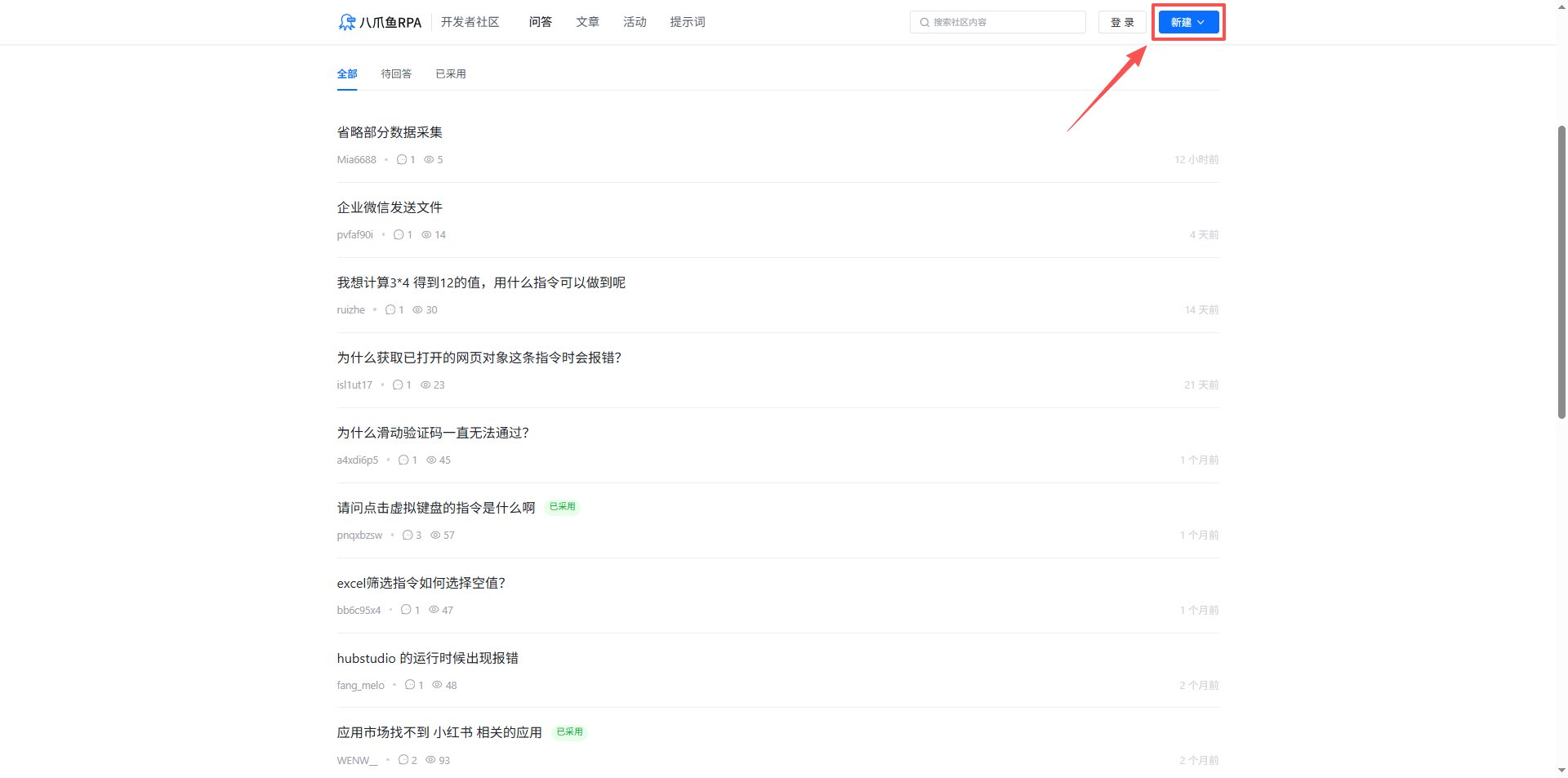This screenshot has height=778, width=1568.
Task: Click comment icon on bb6c95x4's post
Action: pyautogui.click(x=406, y=610)
